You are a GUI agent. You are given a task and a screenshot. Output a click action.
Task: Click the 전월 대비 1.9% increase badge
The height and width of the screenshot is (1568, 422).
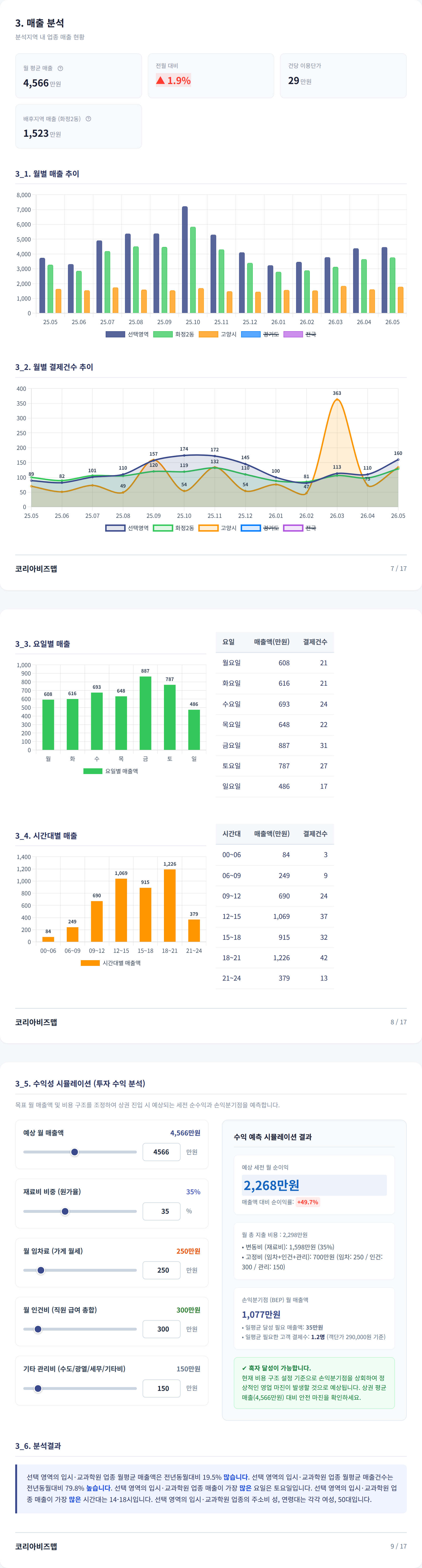tap(173, 80)
